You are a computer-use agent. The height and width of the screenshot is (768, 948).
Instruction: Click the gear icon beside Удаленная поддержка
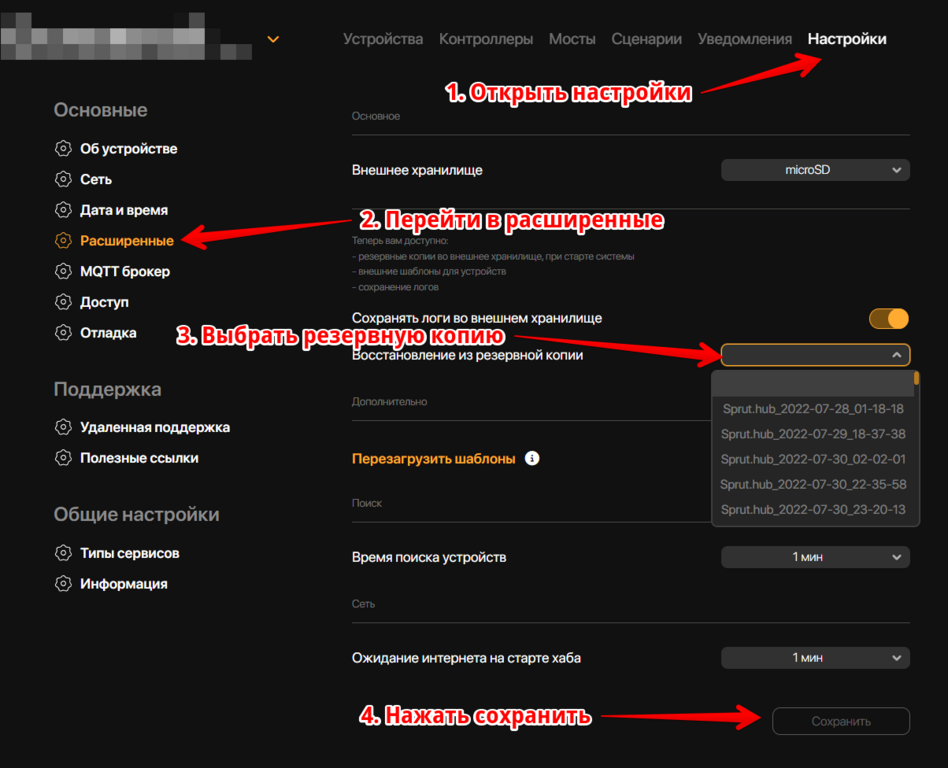tap(64, 428)
